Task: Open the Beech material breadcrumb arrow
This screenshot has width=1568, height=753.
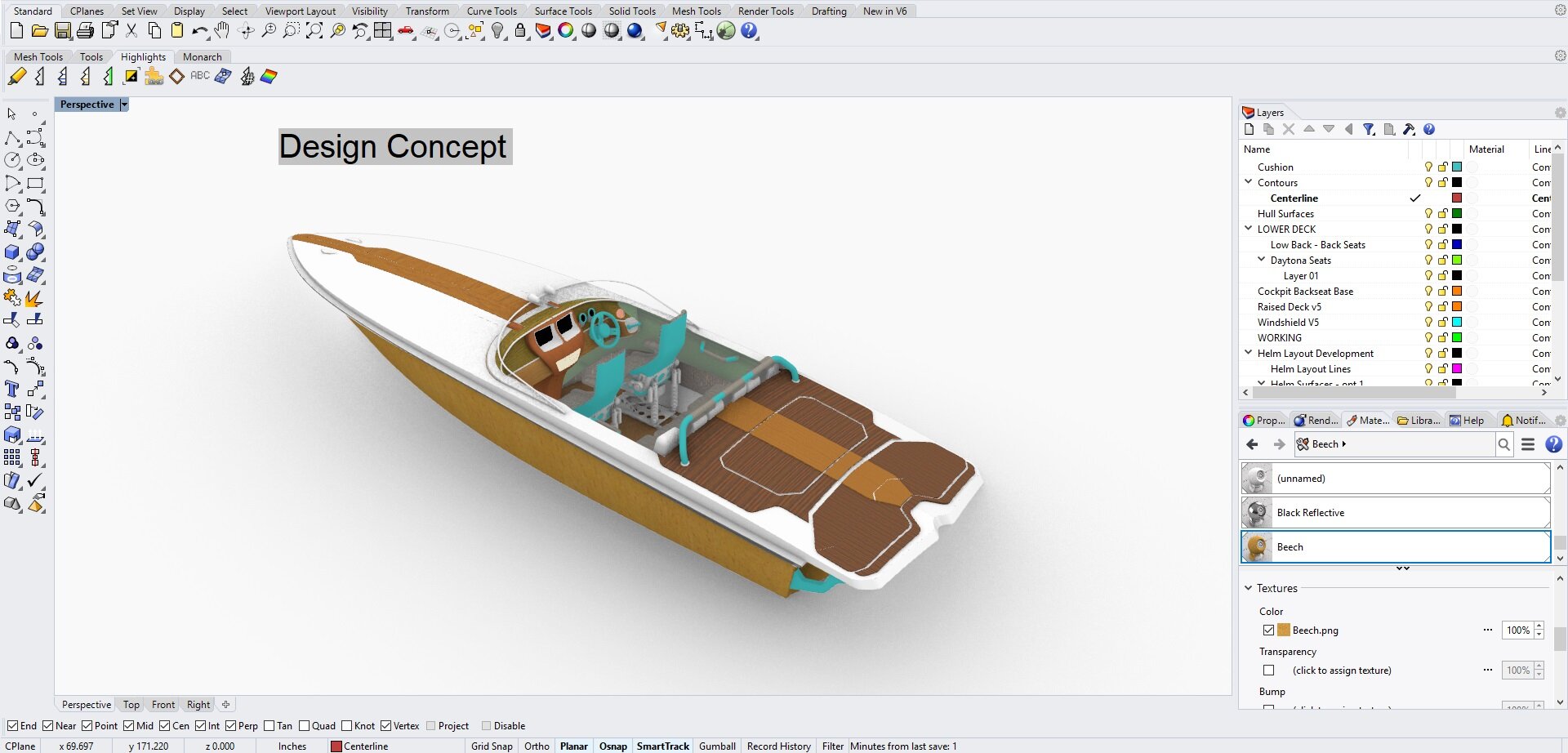Action: point(1344,444)
